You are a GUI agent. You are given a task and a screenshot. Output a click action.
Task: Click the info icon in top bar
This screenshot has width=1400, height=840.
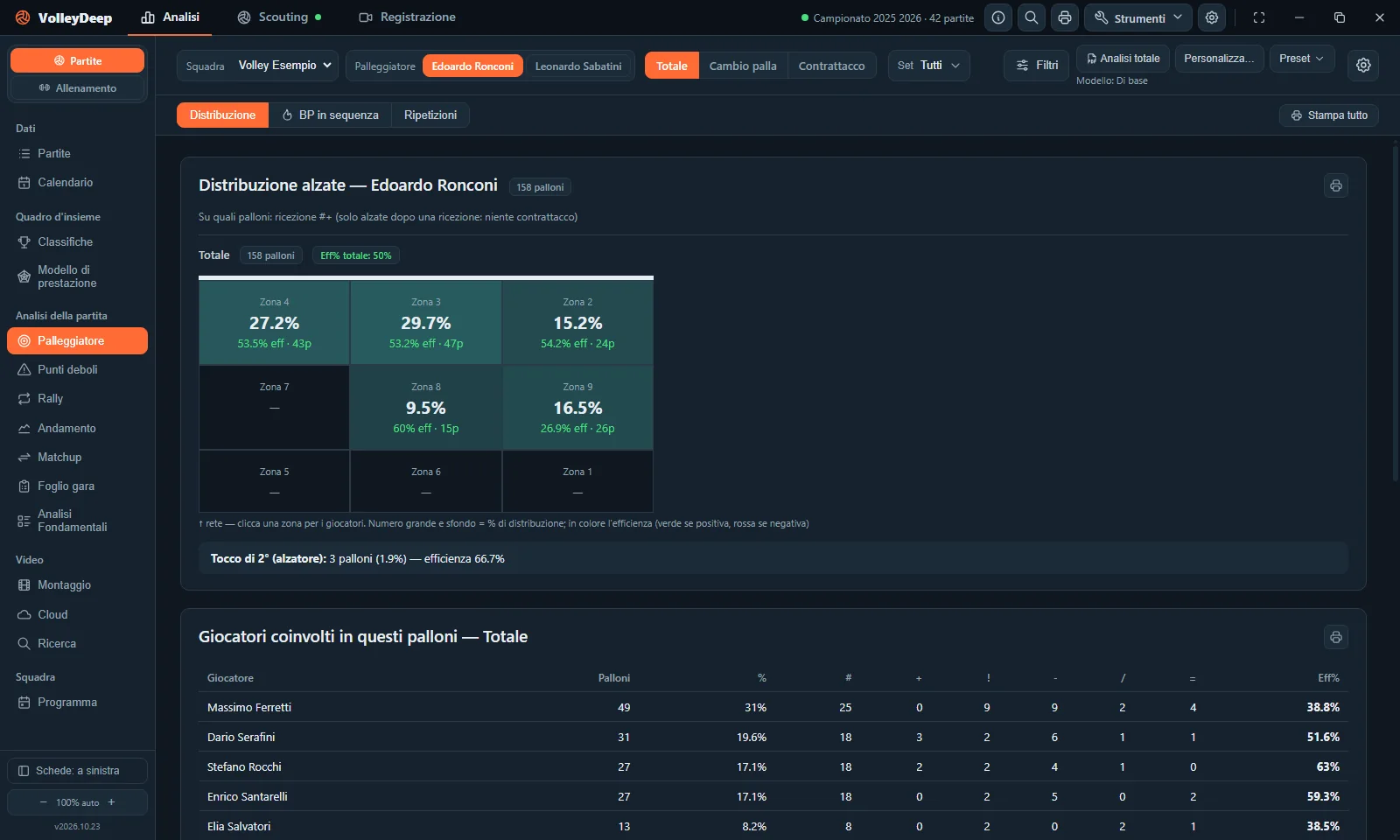998,17
